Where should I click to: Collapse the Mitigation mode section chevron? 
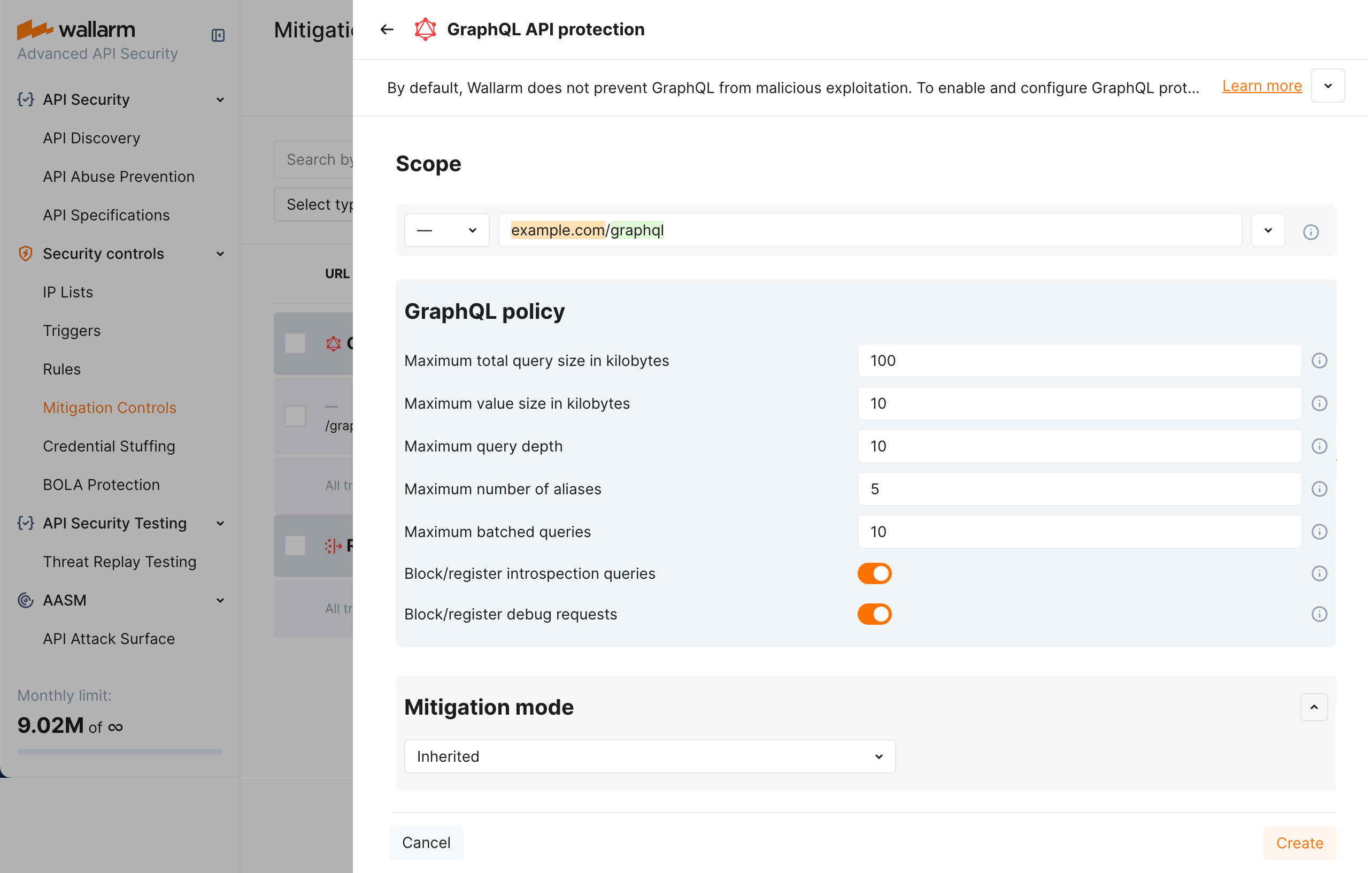point(1314,707)
